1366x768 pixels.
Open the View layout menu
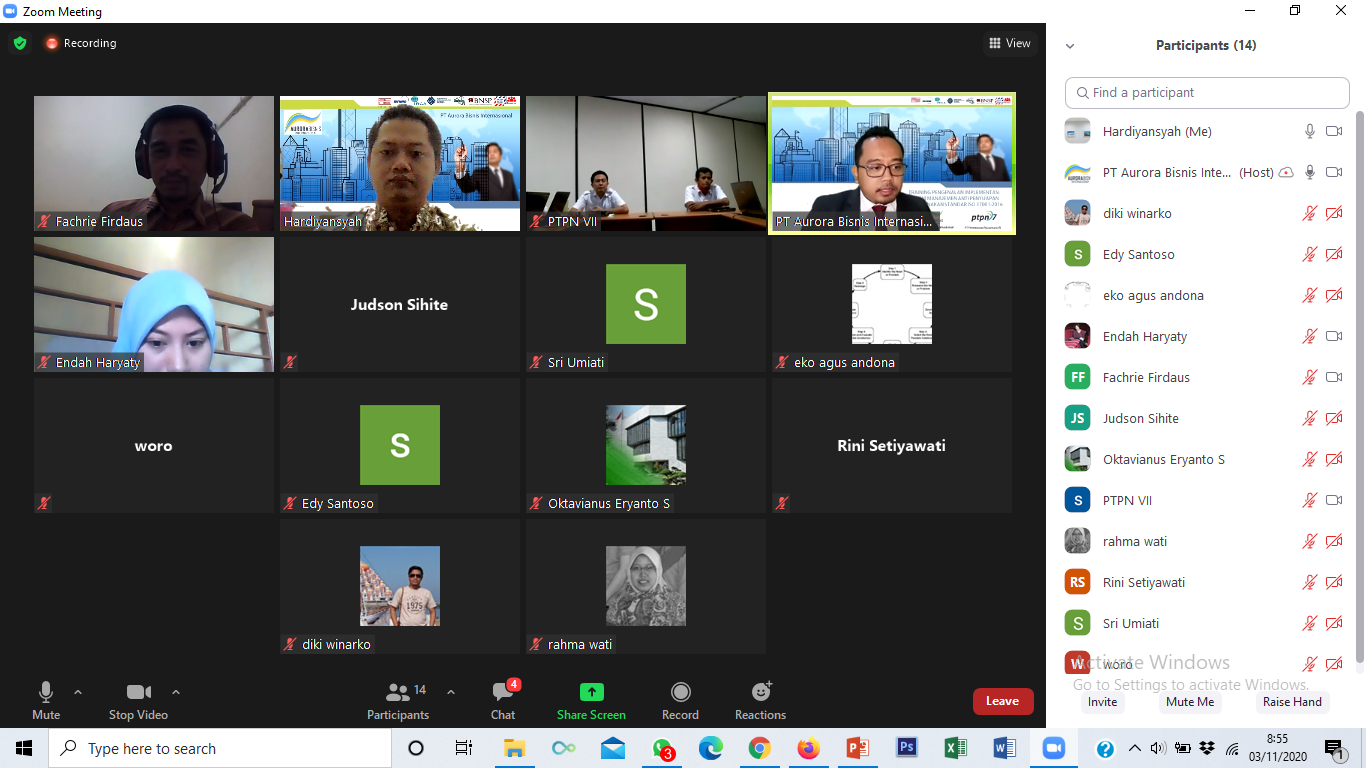tap(1010, 43)
